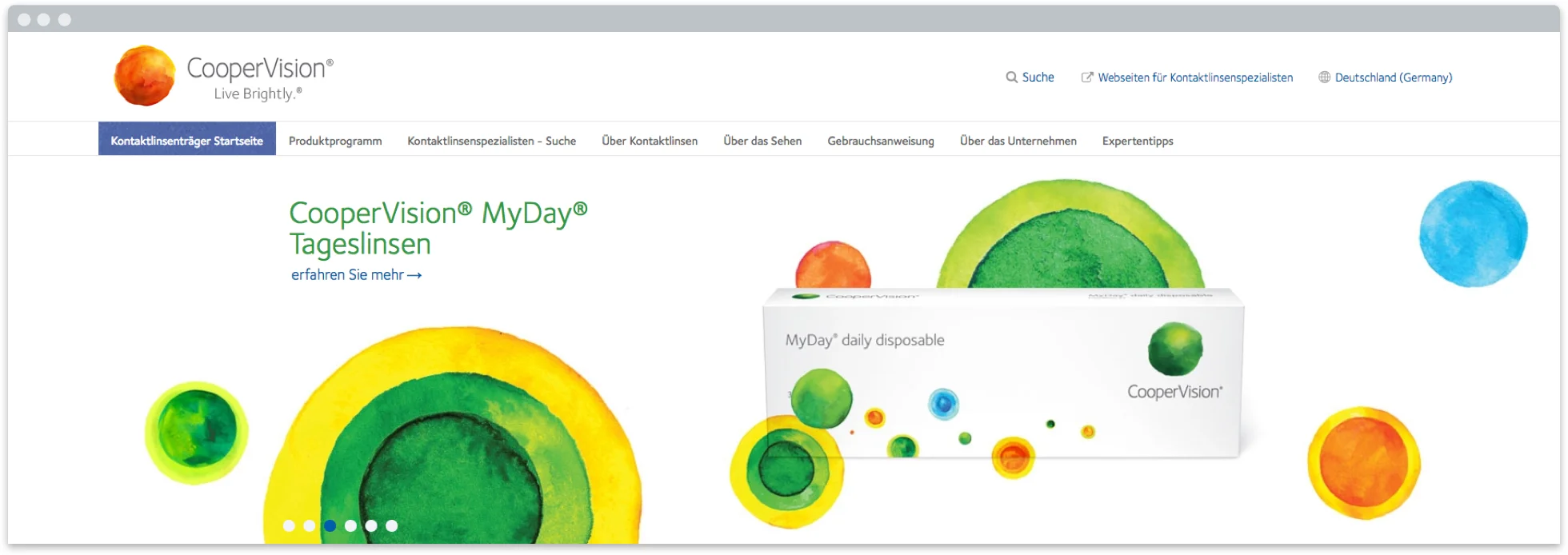Screen dimensions: 1568x555
Task: Open Über das Unternehmen menu
Action: click(x=1018, y=141)
